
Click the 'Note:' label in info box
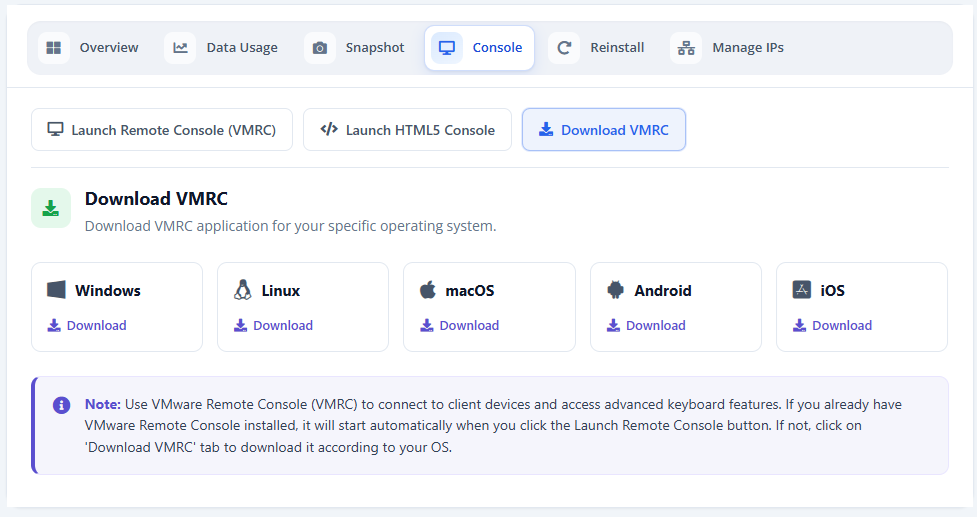103,404
